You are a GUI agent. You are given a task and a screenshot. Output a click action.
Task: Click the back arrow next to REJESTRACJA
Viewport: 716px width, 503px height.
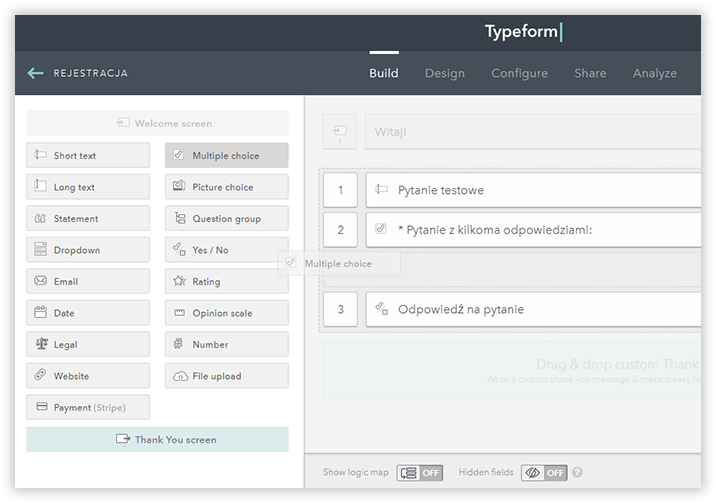tap(35, 73)
